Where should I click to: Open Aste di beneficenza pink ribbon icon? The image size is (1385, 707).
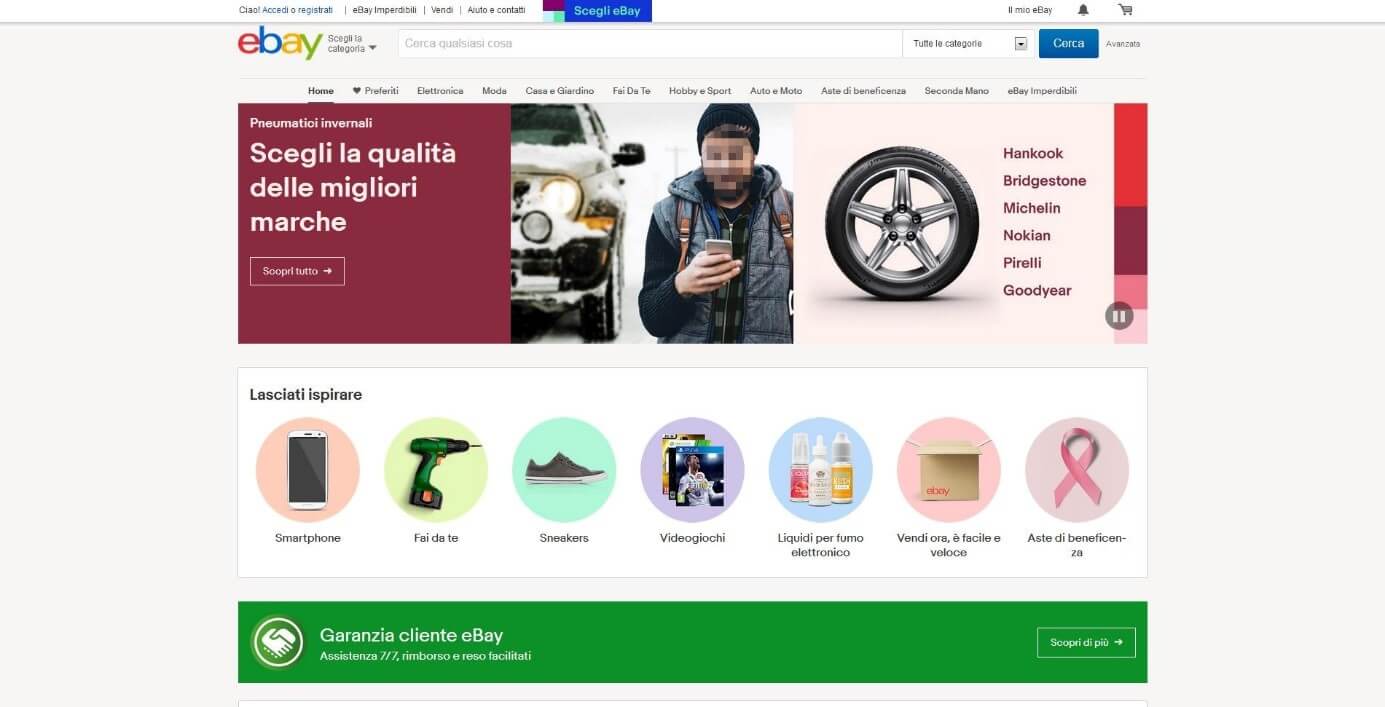pos(1077,470)
